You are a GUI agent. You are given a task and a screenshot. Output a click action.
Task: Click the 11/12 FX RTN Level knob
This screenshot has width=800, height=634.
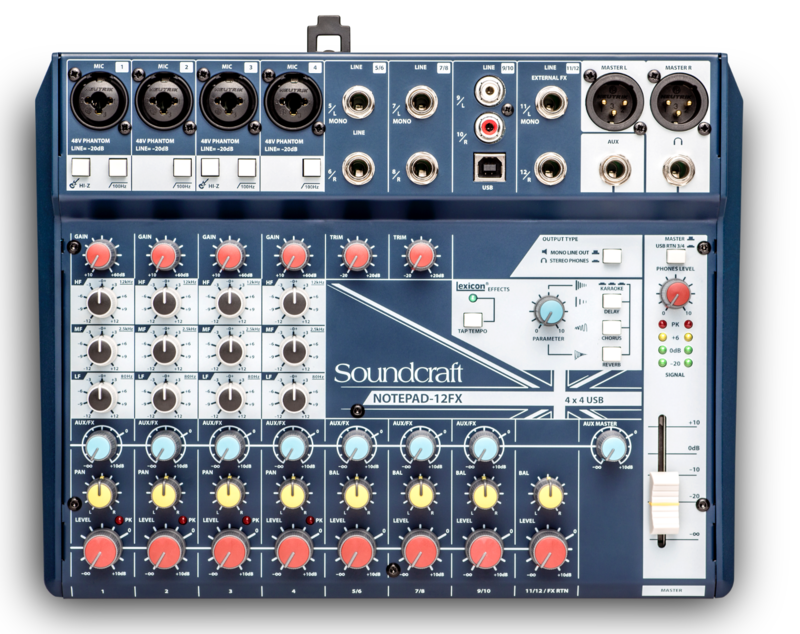tap(548, 549)
